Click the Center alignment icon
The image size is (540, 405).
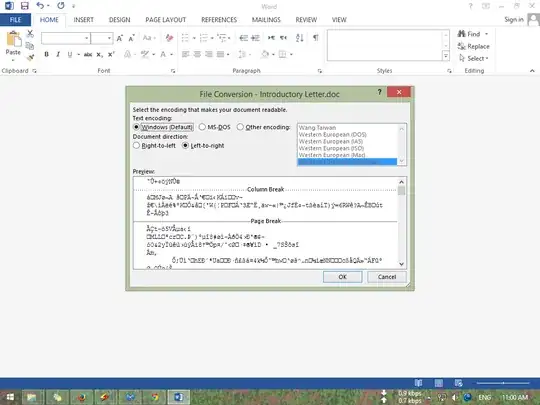197,54
